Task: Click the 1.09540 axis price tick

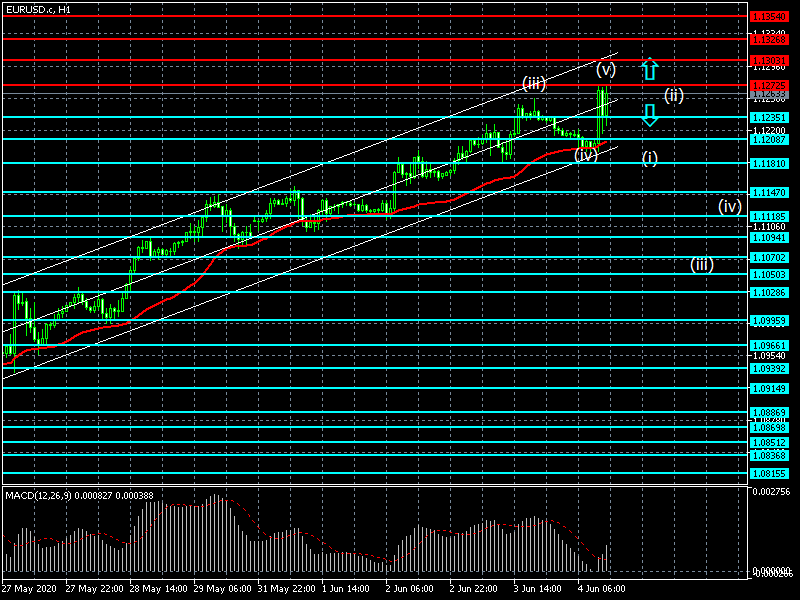Action: tap(769, 356)
